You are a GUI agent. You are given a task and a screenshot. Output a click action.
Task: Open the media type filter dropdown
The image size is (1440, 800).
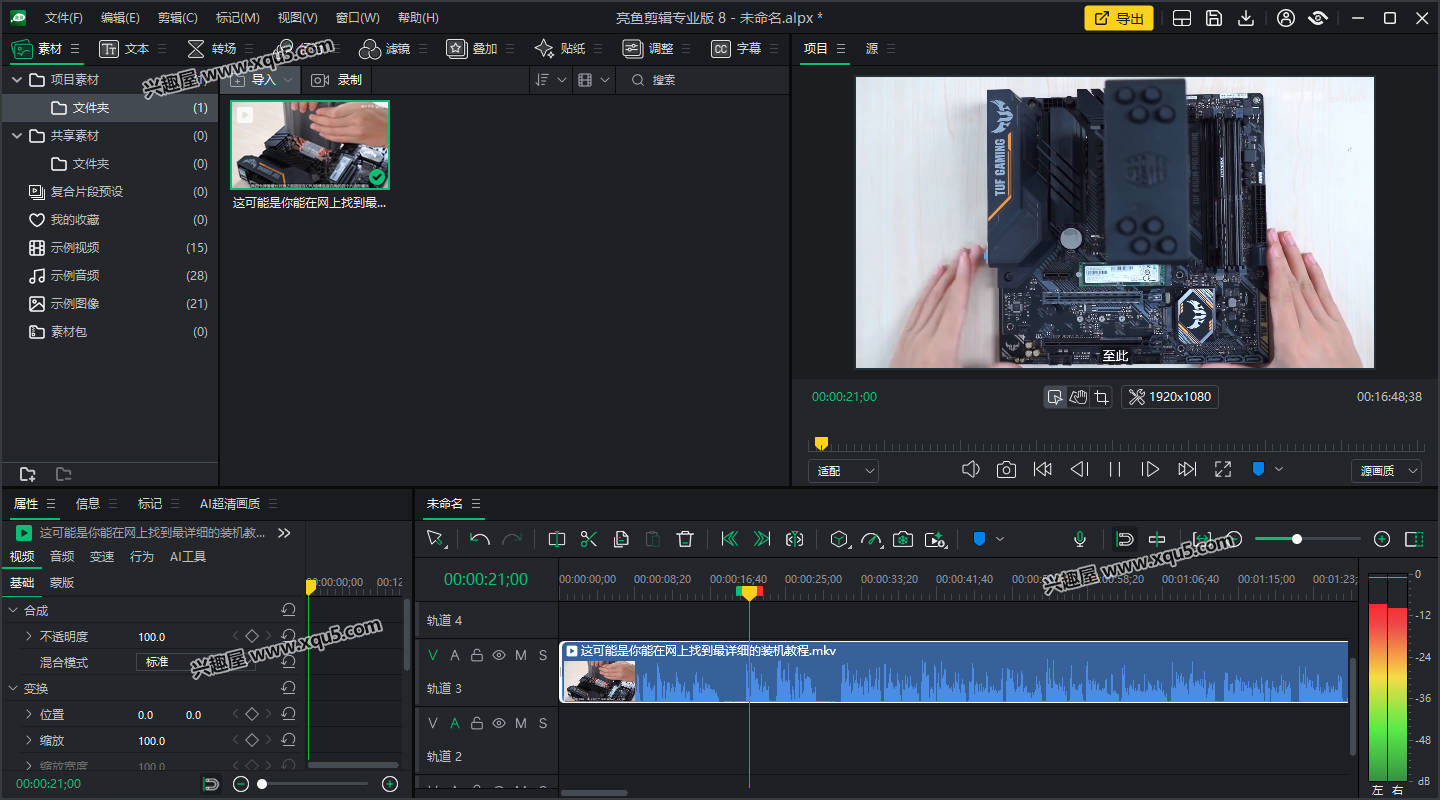[594, 79]
